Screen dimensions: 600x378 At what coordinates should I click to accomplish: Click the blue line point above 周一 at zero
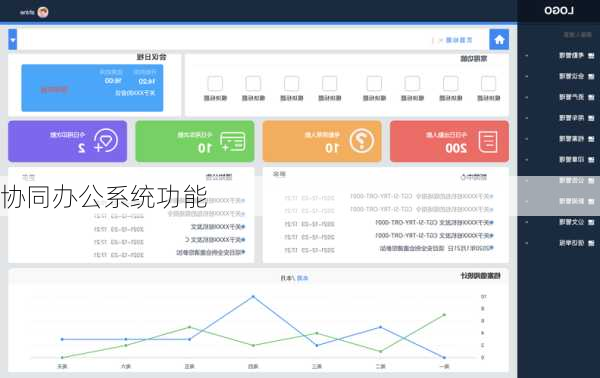click(x=444, y=357)
